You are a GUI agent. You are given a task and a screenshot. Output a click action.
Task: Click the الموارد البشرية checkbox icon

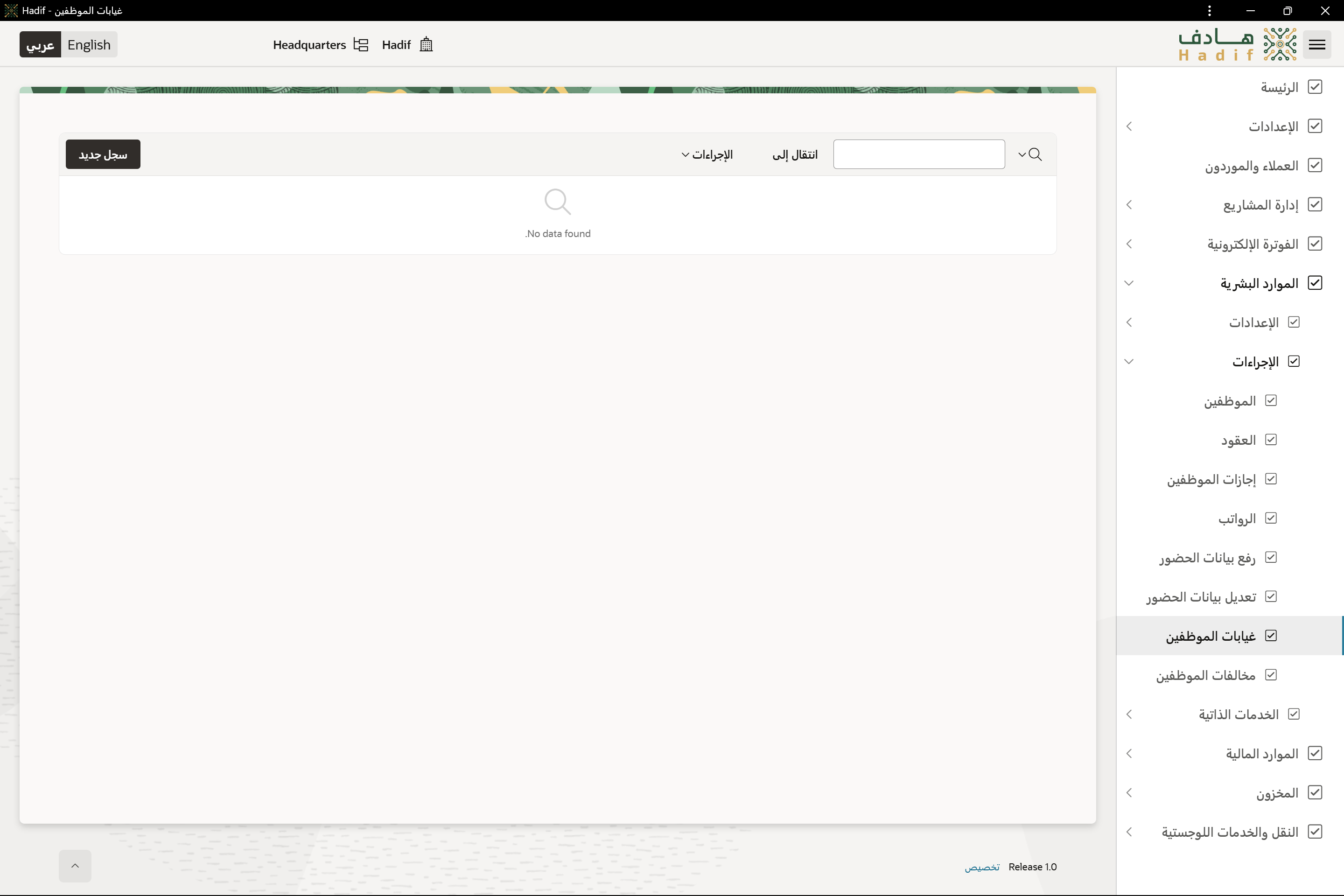(x=1315, y=283)
